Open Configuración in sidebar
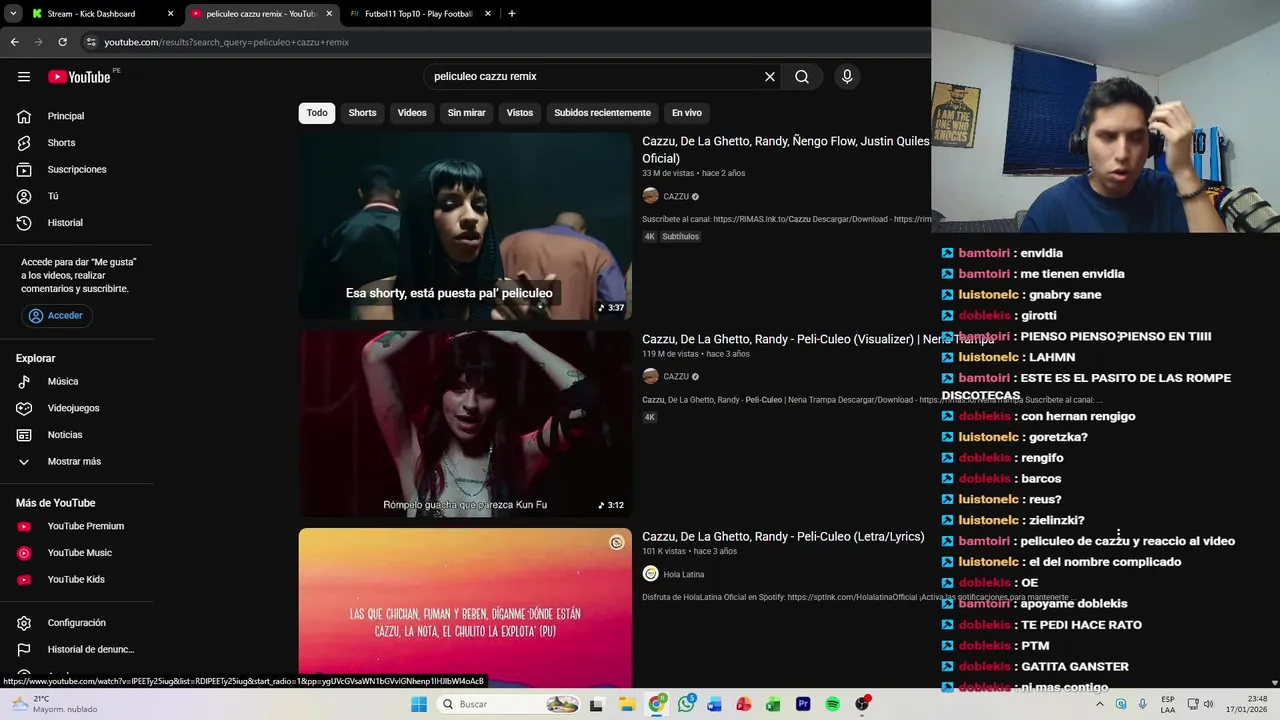Screen dimensions: 1280x720 click(77, 623)
